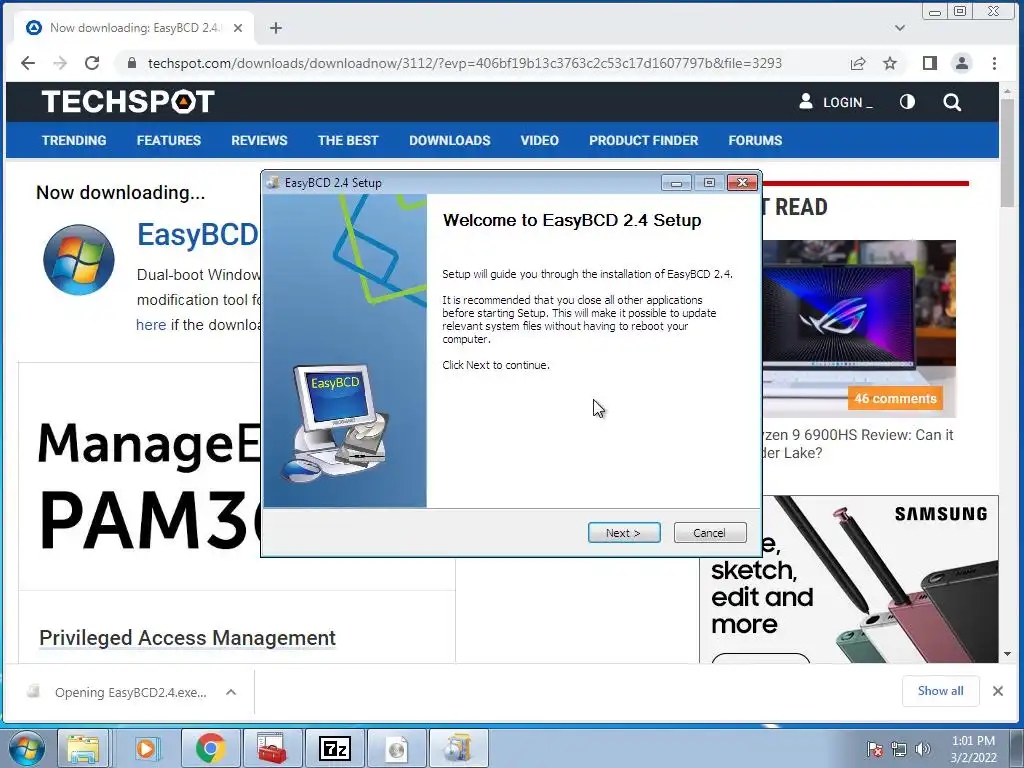The width and height of the screenshot is (1024, 768).
Task: Open the Ryzen 9 6900HS Review headline
Action: (857, 444)
